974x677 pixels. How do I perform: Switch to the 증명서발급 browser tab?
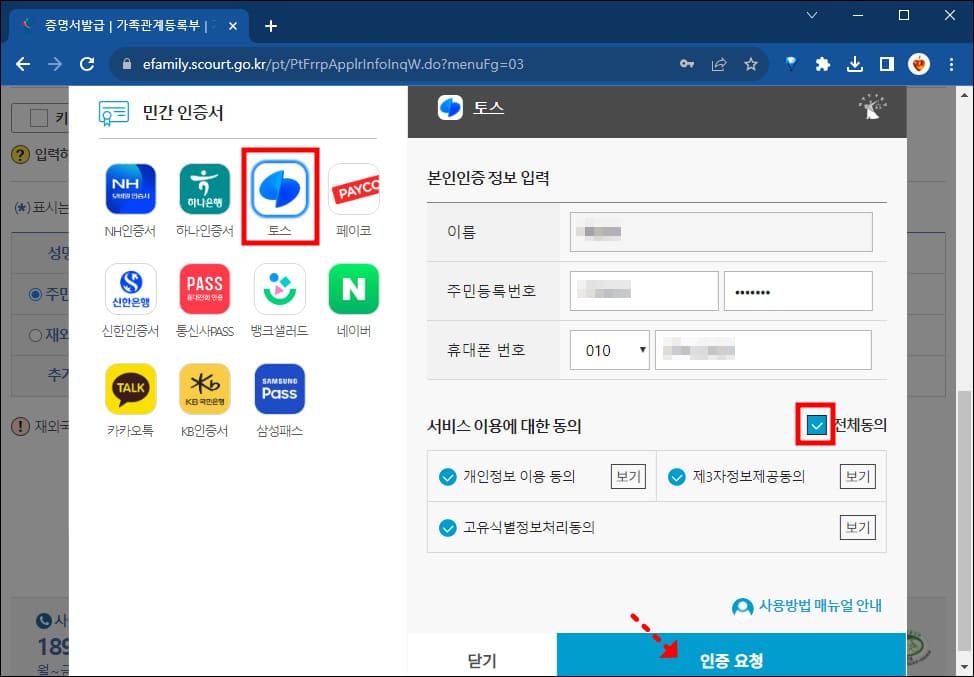125,25
